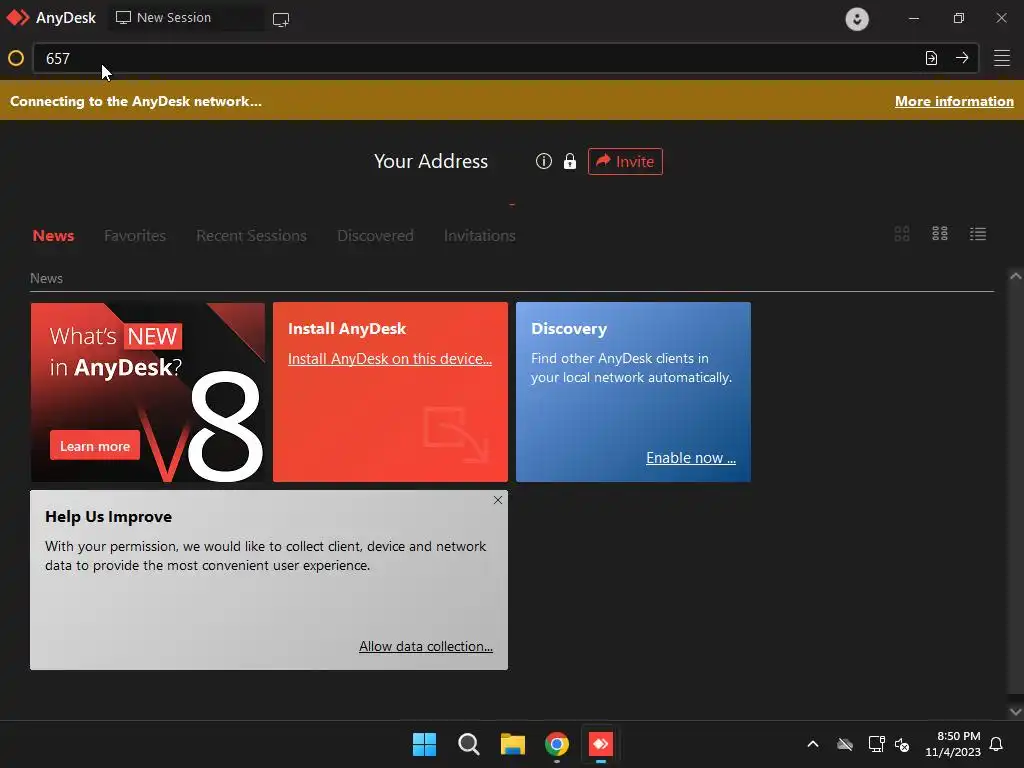Viewport: 1024px width, 768px height.
Task: Click Learn more on What's New card
Action: click(x=95, y=446)
